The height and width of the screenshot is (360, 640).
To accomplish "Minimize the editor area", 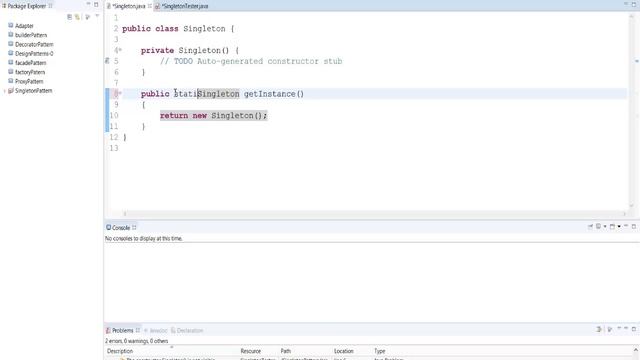I will pos(626,4).
